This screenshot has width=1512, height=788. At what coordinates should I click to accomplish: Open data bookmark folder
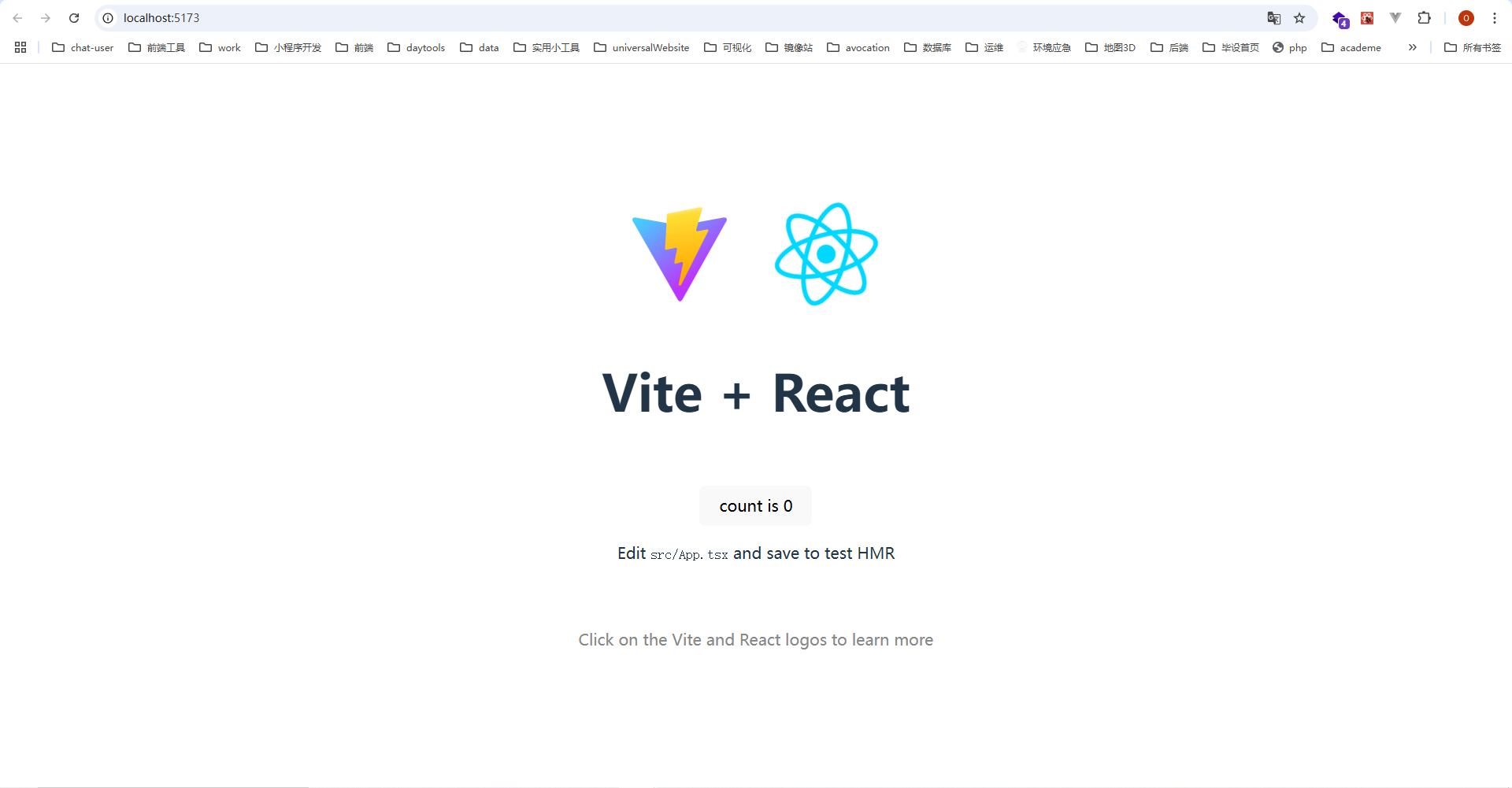coord(480,47)
